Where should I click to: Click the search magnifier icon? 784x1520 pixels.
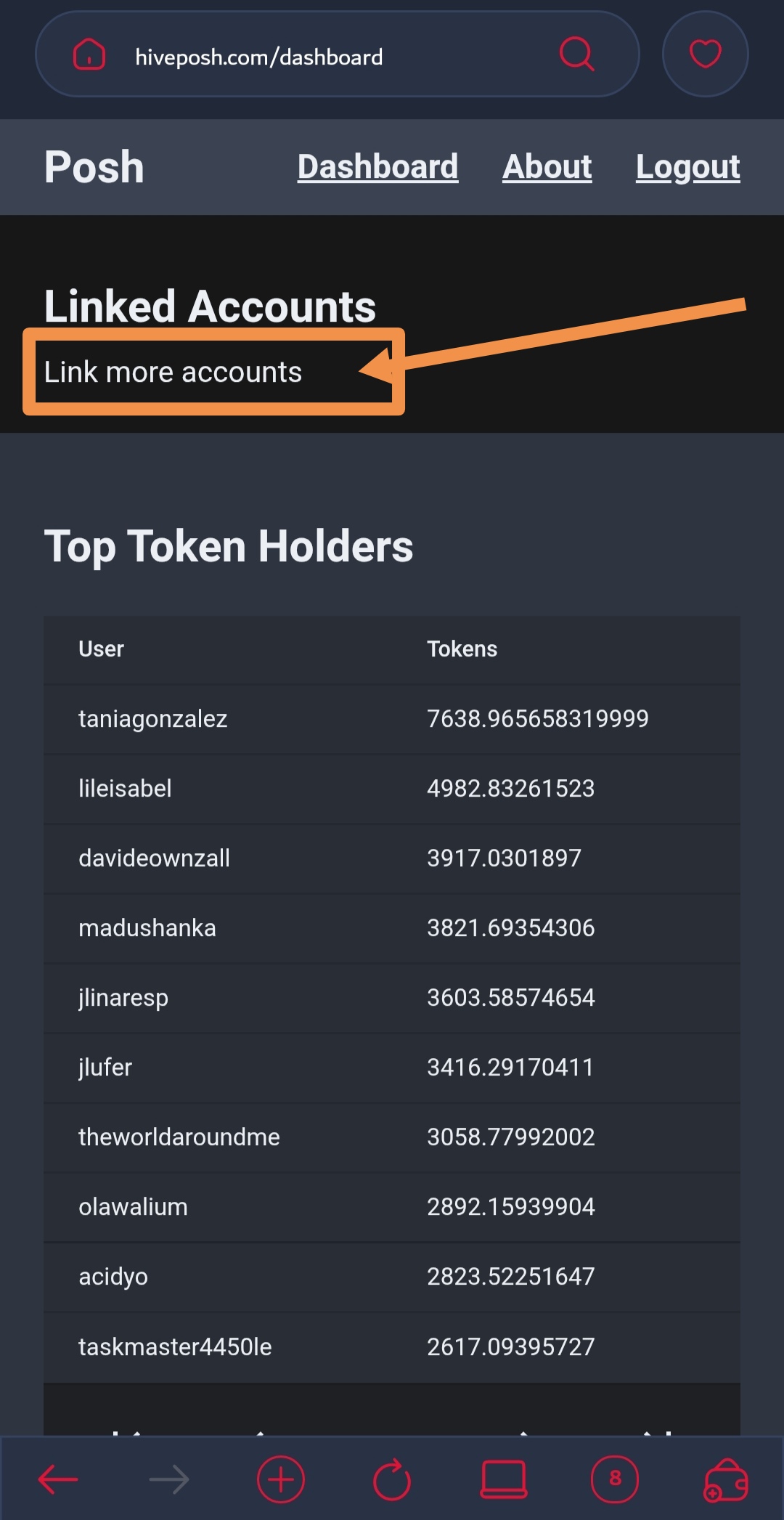[x=577, y=54]
